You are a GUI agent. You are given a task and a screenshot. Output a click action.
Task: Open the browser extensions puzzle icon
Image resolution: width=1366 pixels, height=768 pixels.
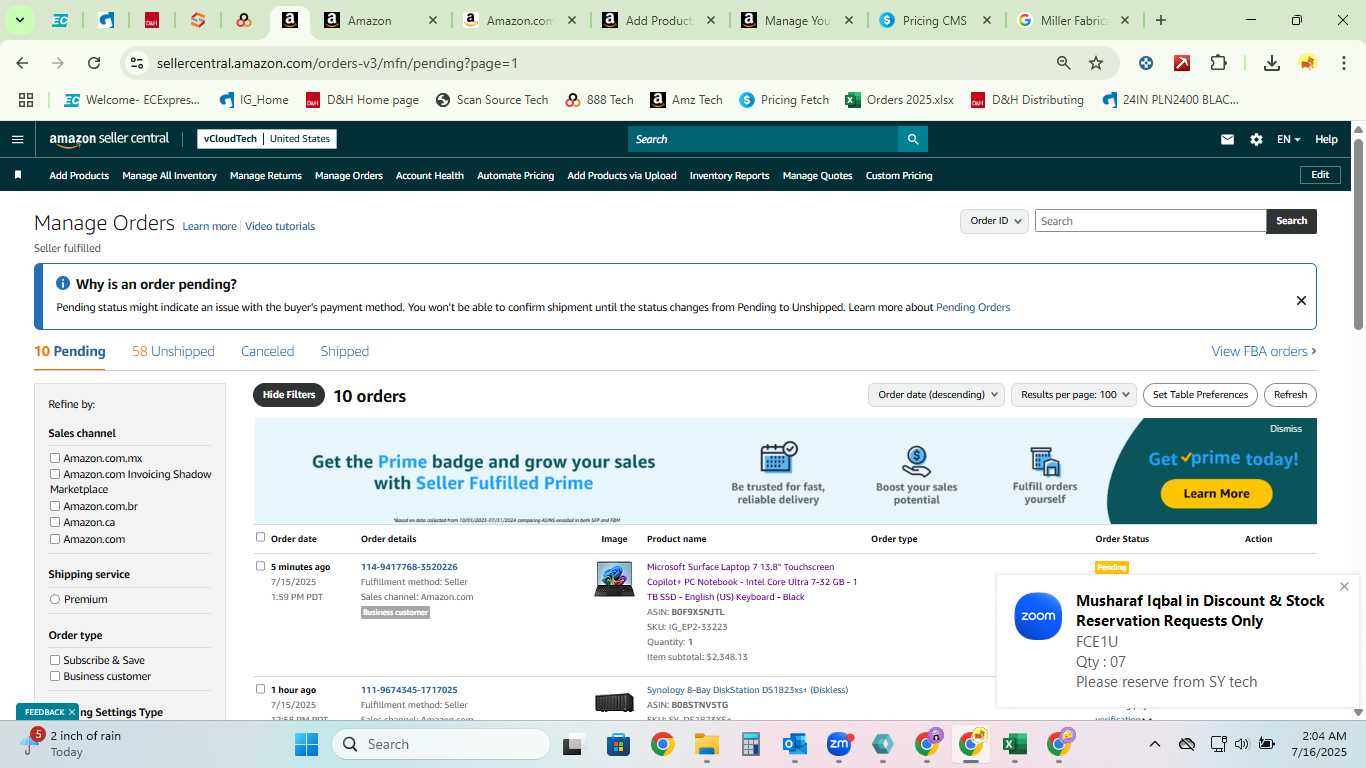coord(1218,63)
